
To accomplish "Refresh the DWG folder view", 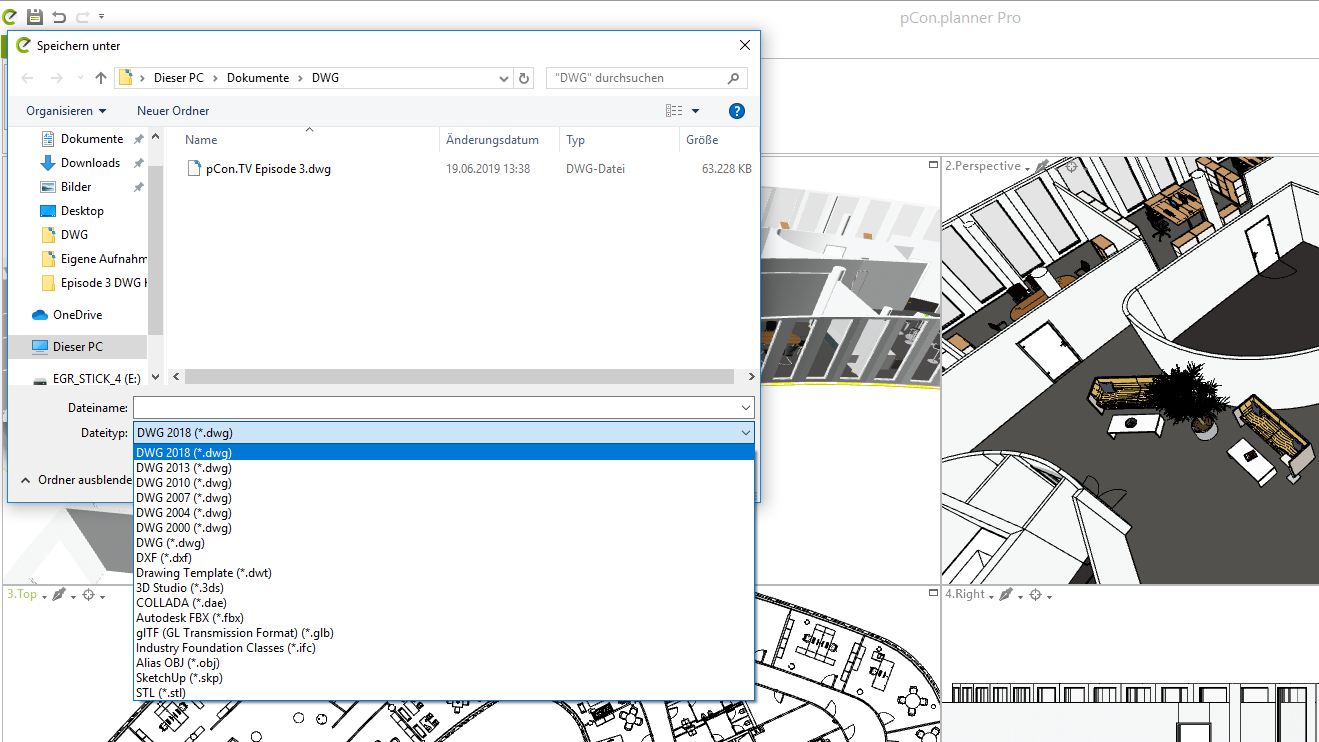I will tap(525, 78).
